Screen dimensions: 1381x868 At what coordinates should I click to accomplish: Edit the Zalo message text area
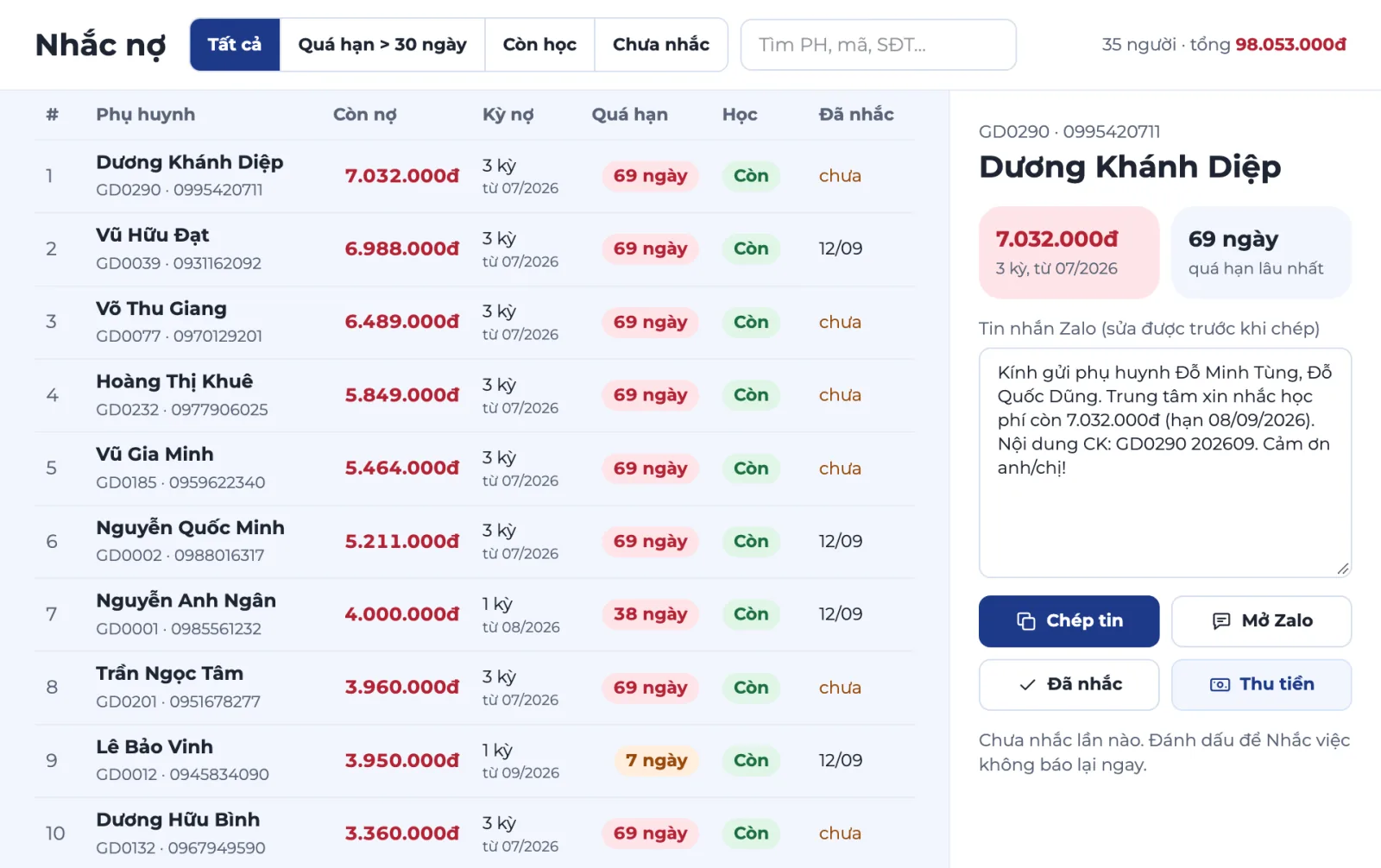coord(1164,462)
